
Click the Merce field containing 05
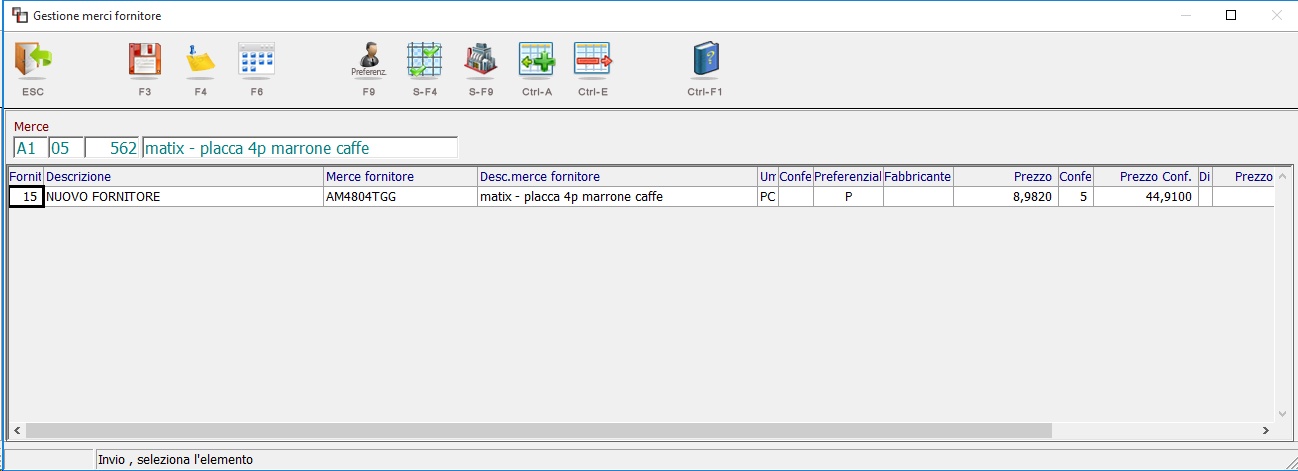66,148
